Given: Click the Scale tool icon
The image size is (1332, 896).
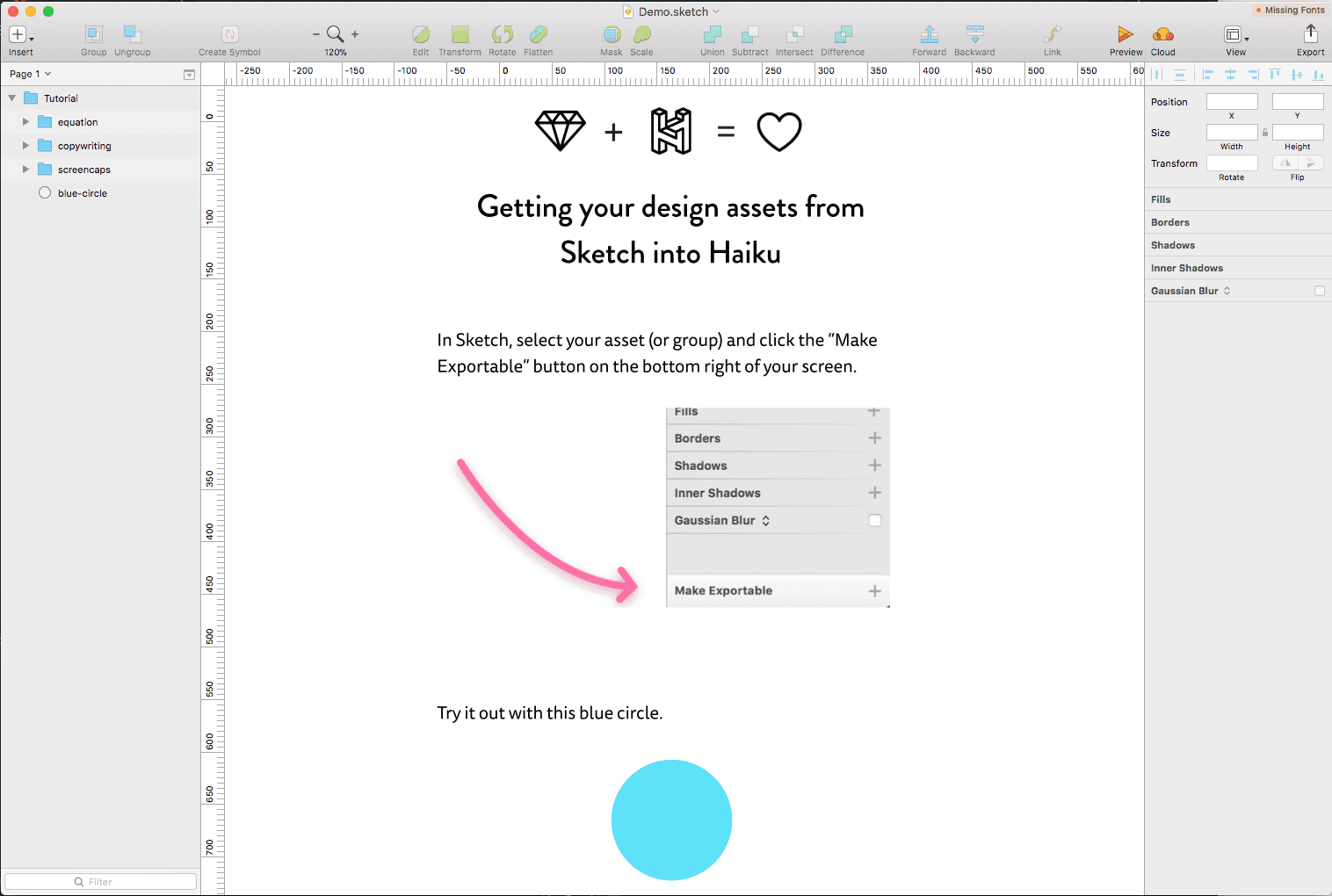Looking at the screenshot, I should 642,34.
